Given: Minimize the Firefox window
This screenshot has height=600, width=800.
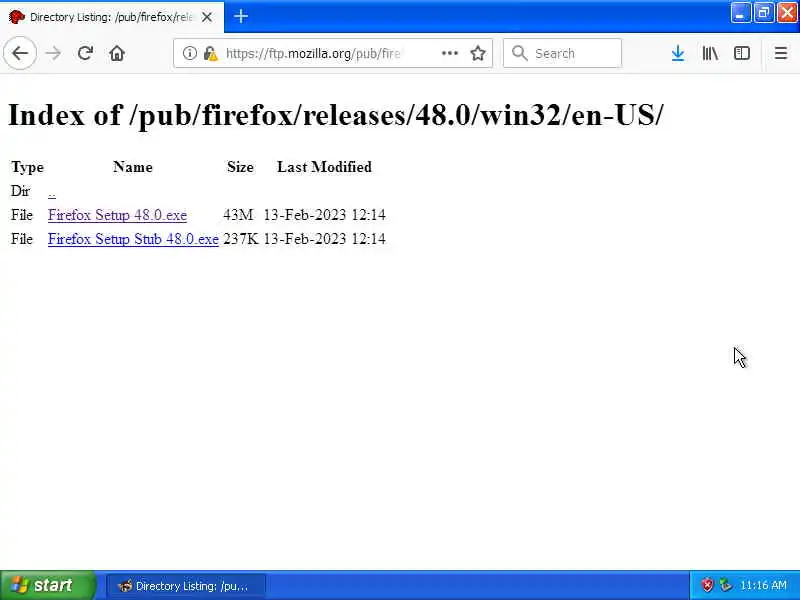Looking at the screenshot, I should (x=740, y=13).
